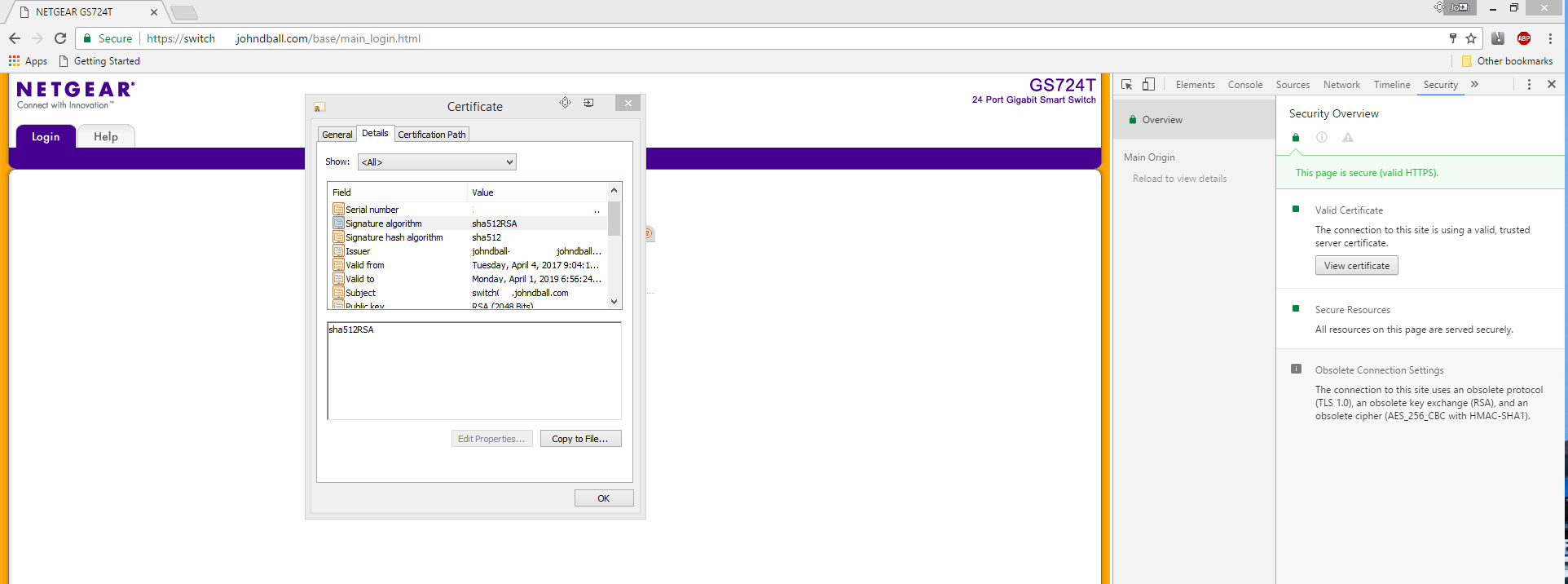Switch to the General certificate tab
Image resolution: width=1568 pixels, height=584 pixels.
(x=337, y=135)
